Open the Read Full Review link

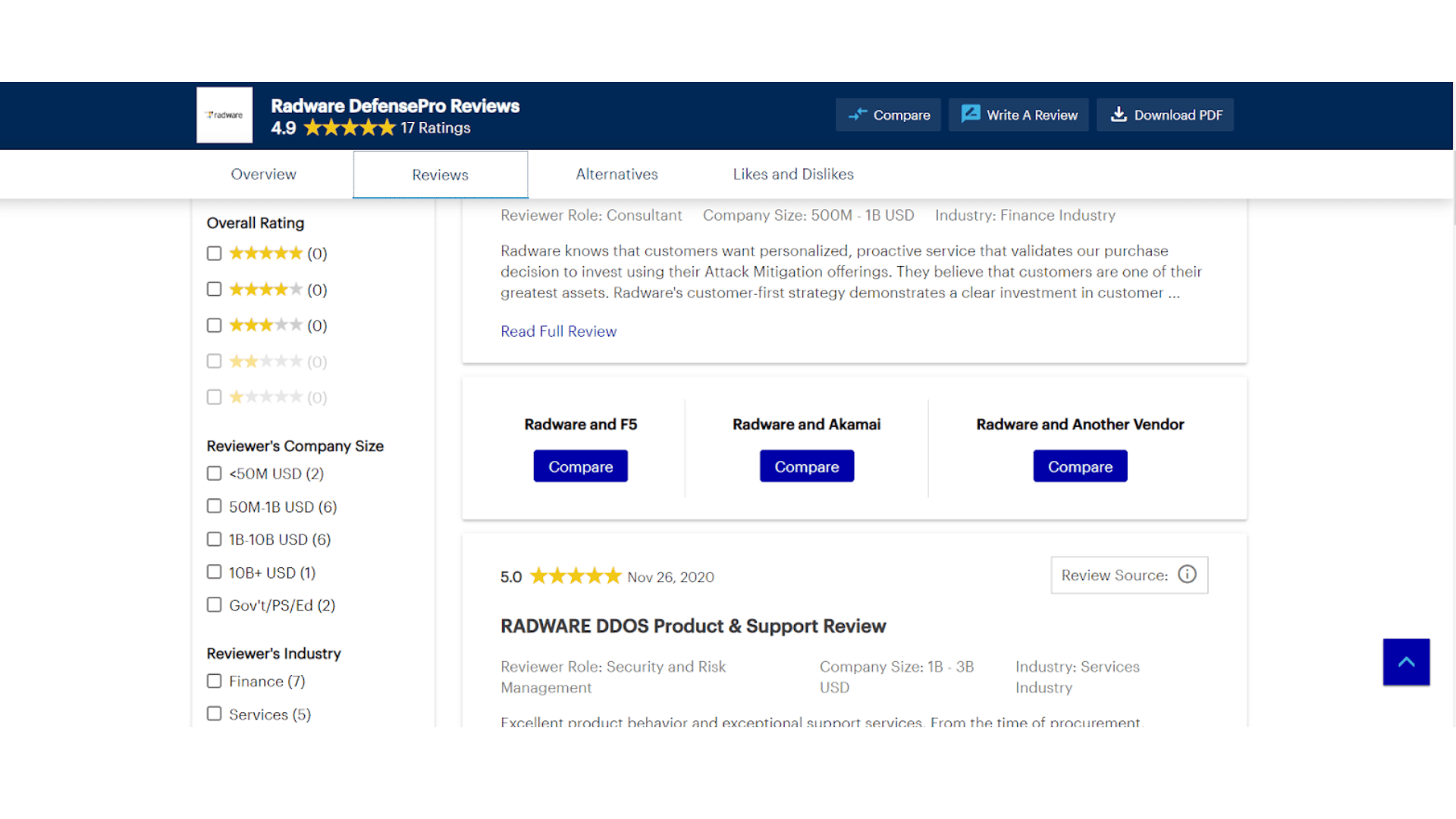pos(558,331)
